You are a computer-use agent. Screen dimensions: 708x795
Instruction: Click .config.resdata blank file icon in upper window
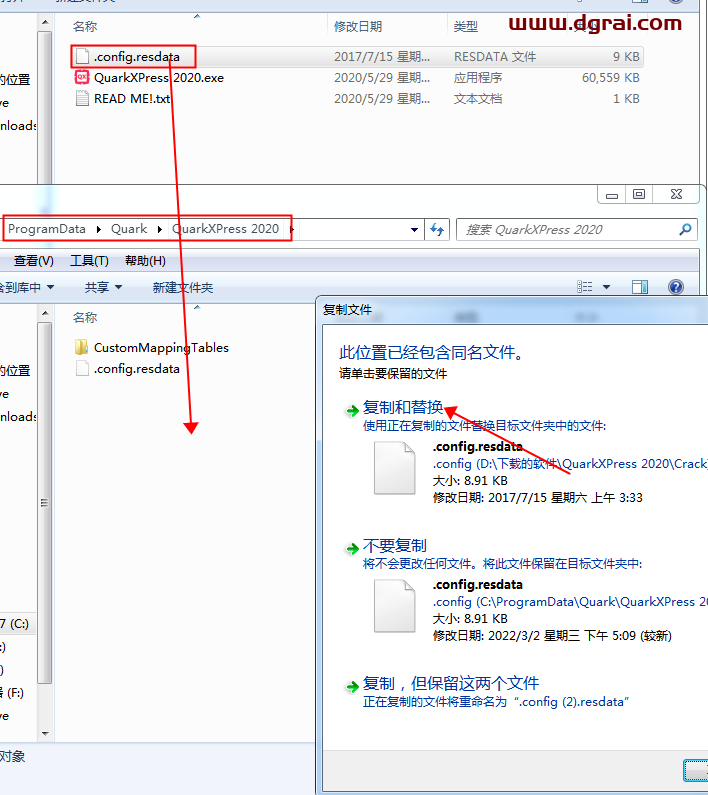(82, 56)
